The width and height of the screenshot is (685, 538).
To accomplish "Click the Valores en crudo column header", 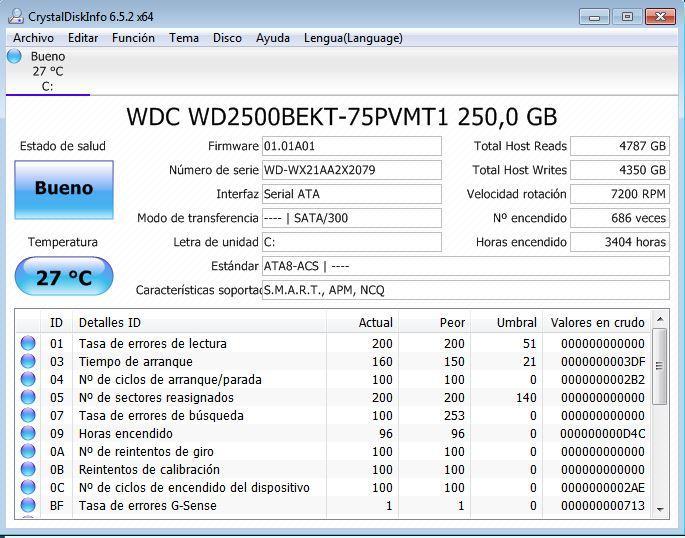I will click(x=597, y=322).
